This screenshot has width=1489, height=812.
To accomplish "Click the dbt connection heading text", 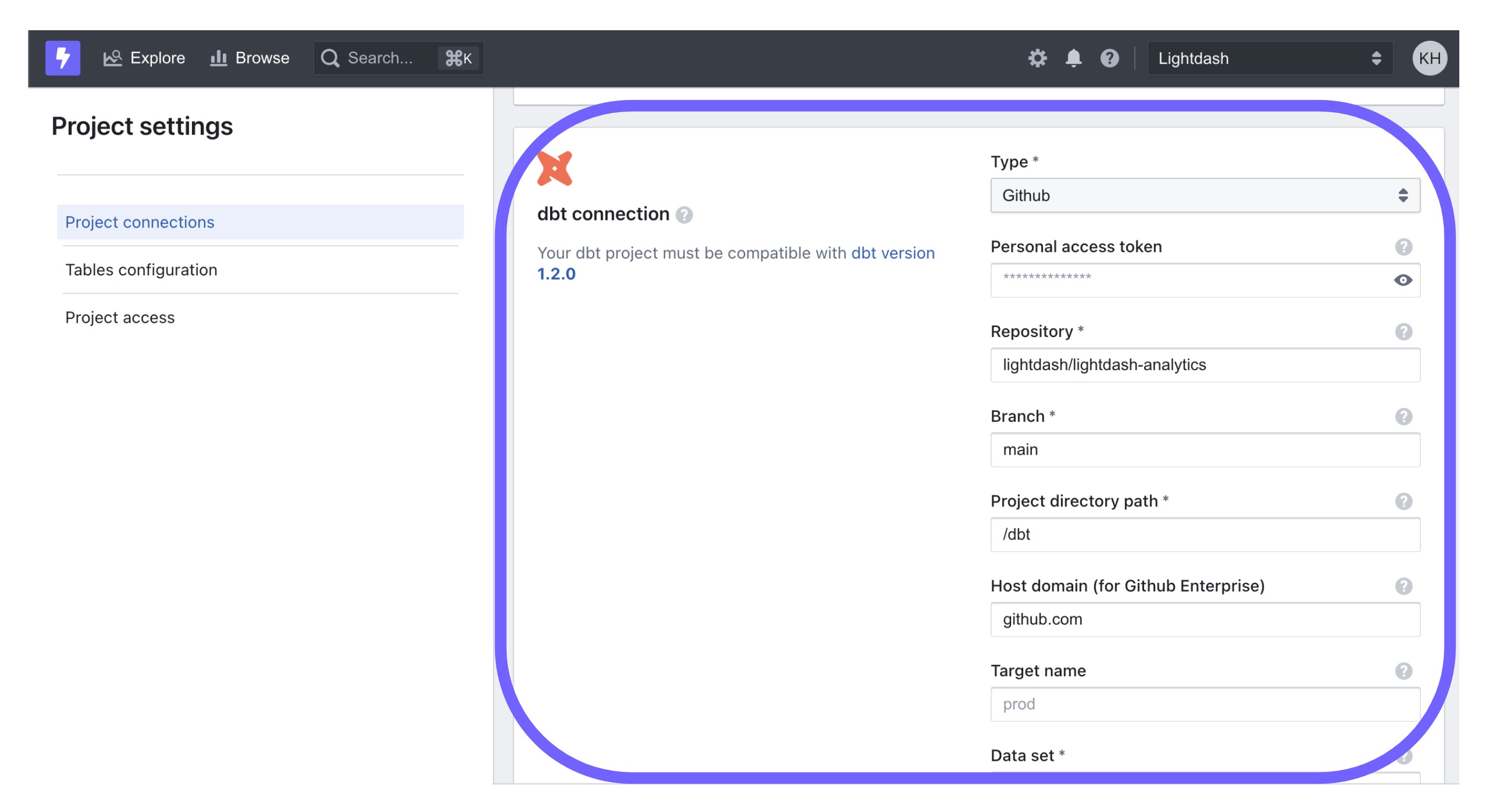I will point(603,214).
